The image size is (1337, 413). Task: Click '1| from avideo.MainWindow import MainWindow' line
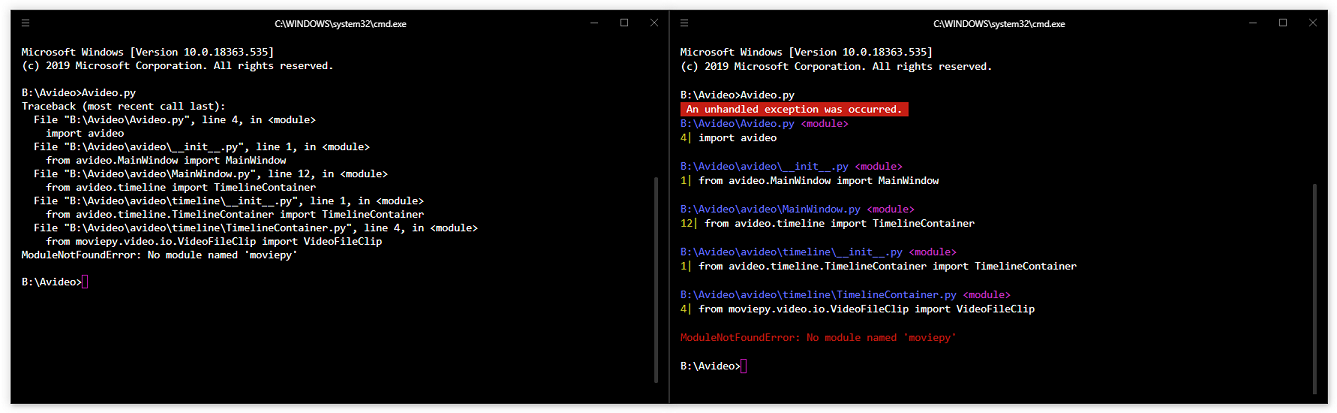(x=809, y=181)
